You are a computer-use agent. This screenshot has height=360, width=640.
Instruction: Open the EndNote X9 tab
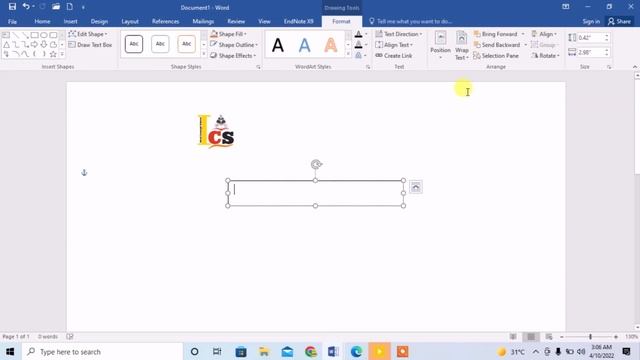[x=298, y=22]
